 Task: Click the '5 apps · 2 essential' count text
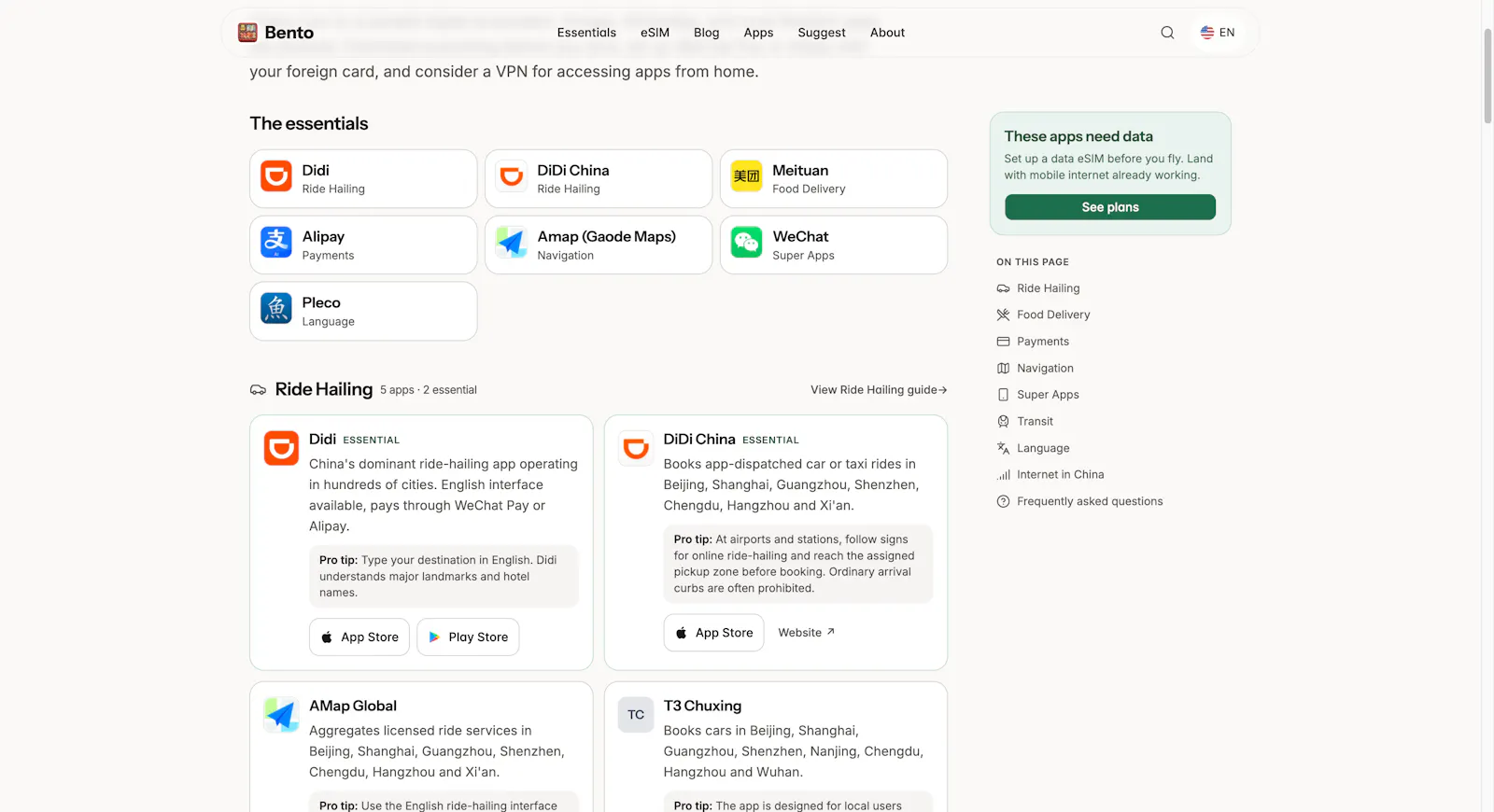(429, 390)
